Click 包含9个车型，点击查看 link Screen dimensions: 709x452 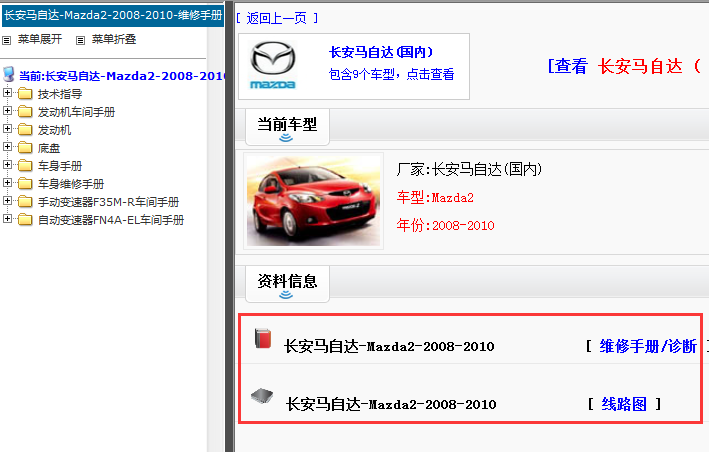pyautogui.click(x=391, y=74)
